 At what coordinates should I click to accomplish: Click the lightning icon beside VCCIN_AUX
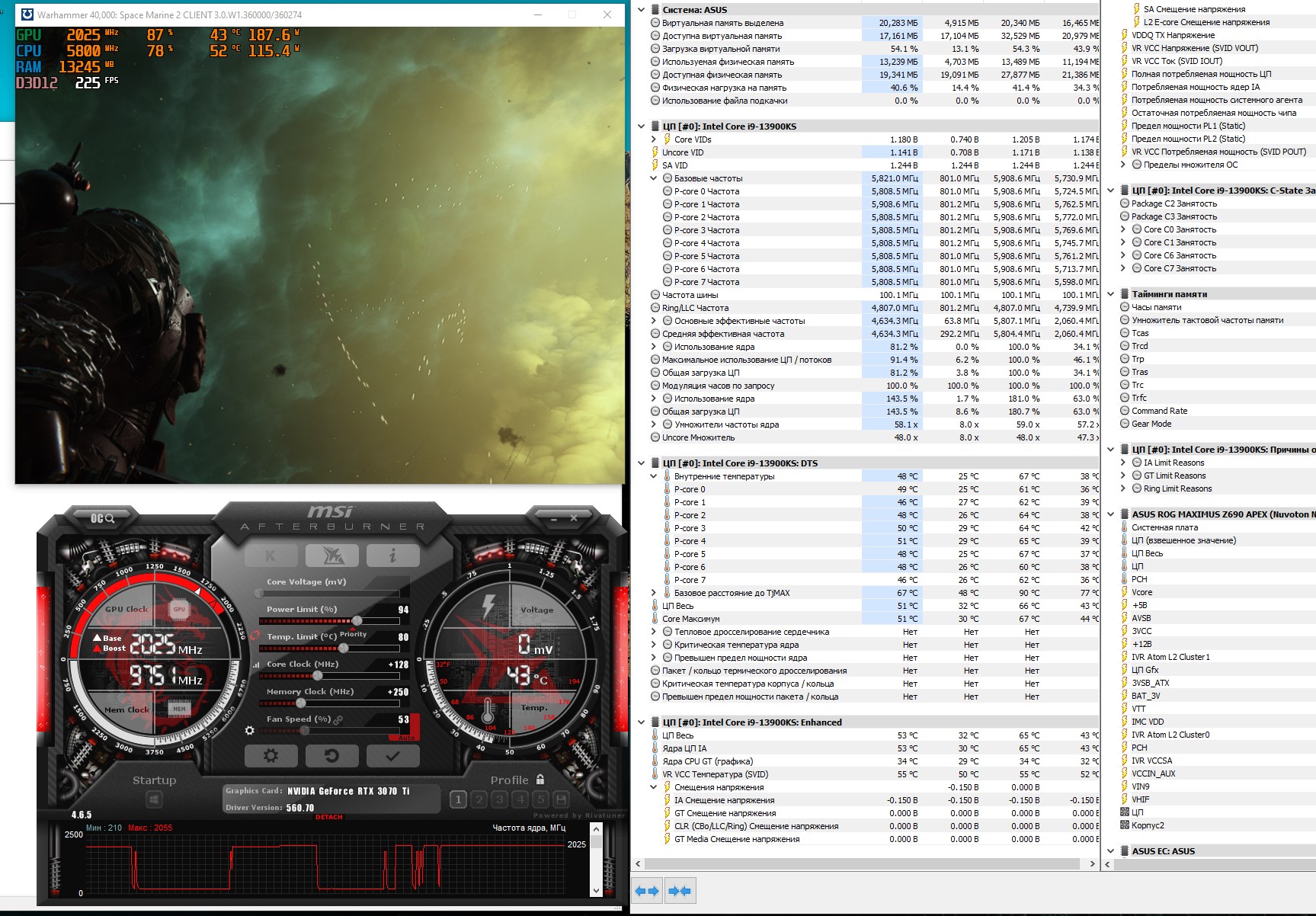pyautogui.click(x=1125, y=773)
